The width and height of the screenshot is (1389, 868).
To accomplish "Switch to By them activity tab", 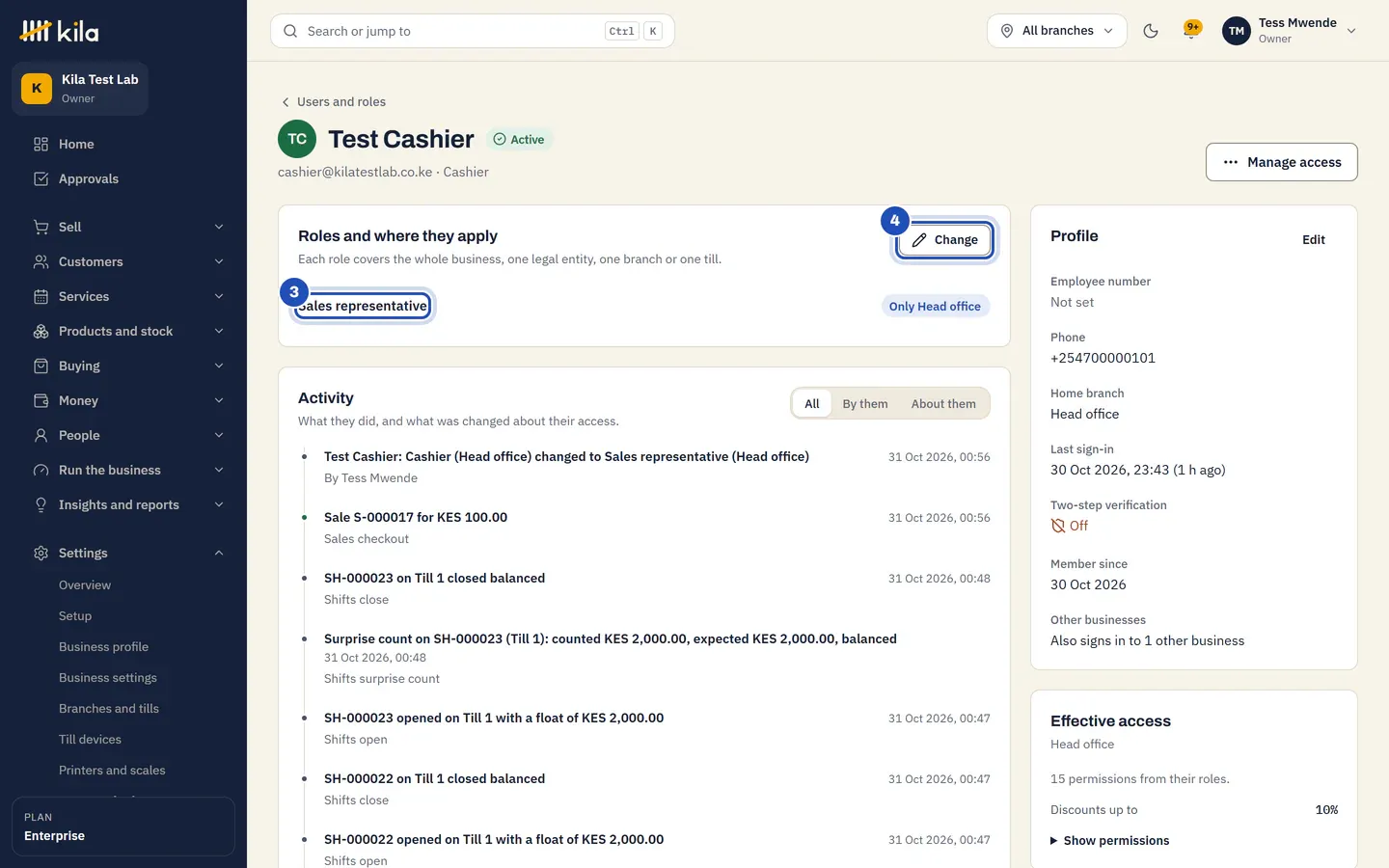I will (x=865, y=403).
